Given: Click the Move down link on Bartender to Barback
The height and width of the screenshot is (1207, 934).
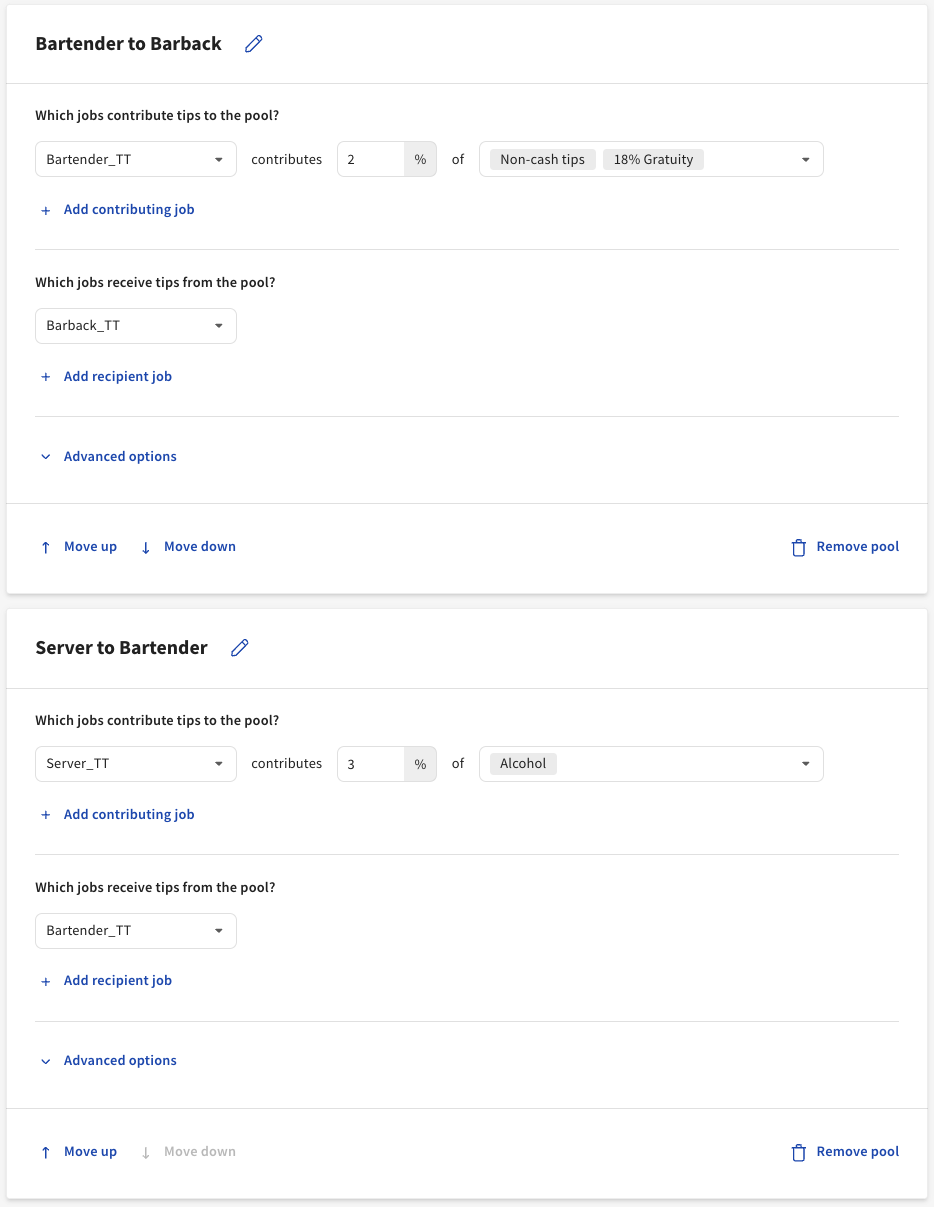Looking at the screenshot, I should click(x=199, y=547).
